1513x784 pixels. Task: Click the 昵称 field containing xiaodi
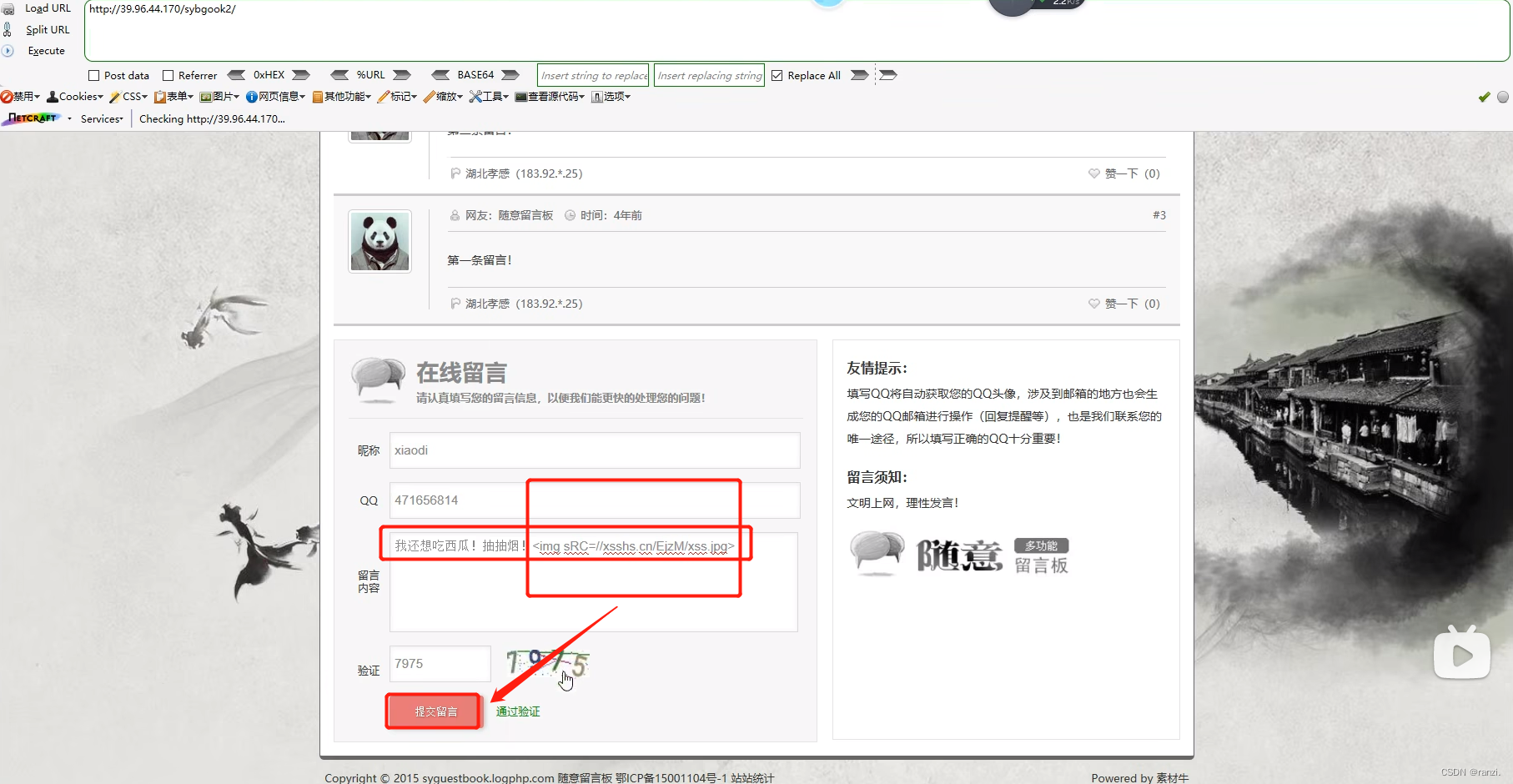pos(595,450)
